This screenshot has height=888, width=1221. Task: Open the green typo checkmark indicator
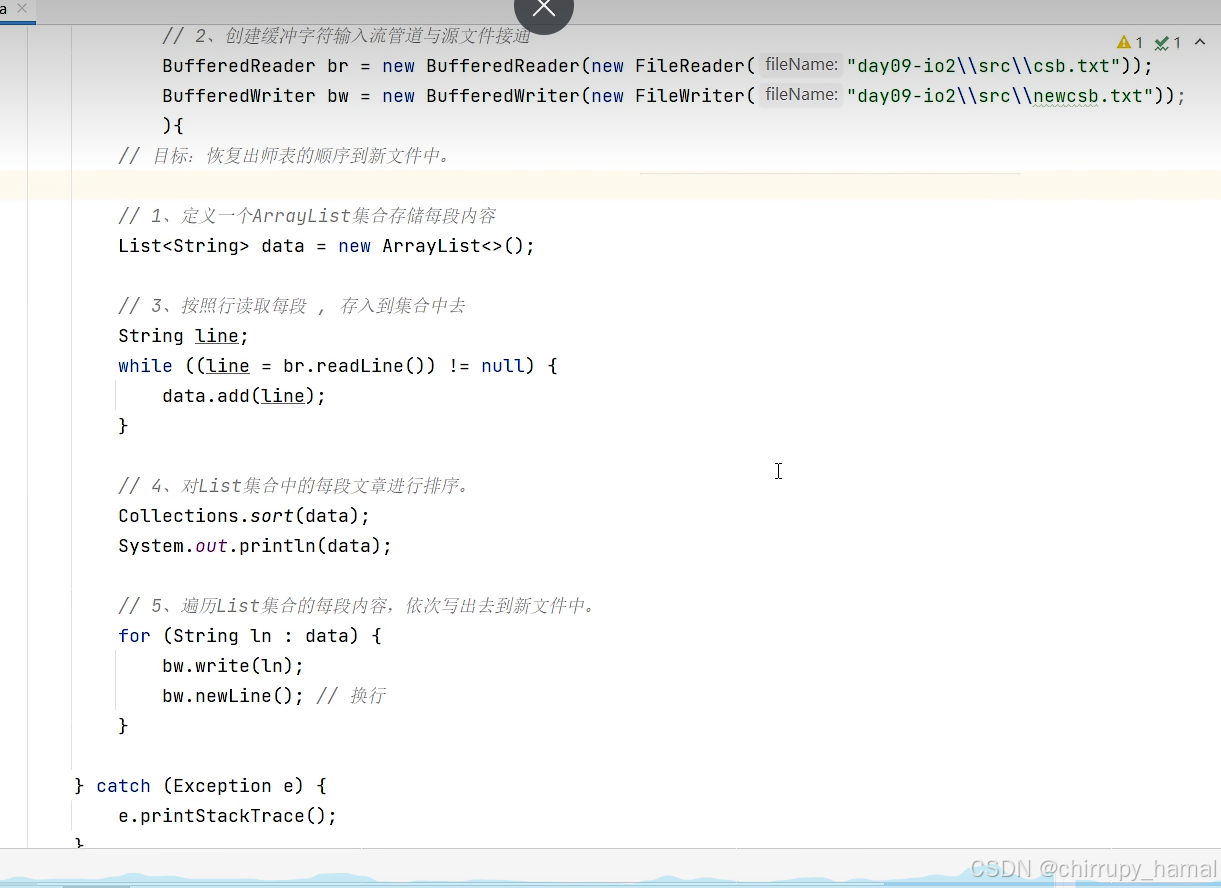(1168, 43)
